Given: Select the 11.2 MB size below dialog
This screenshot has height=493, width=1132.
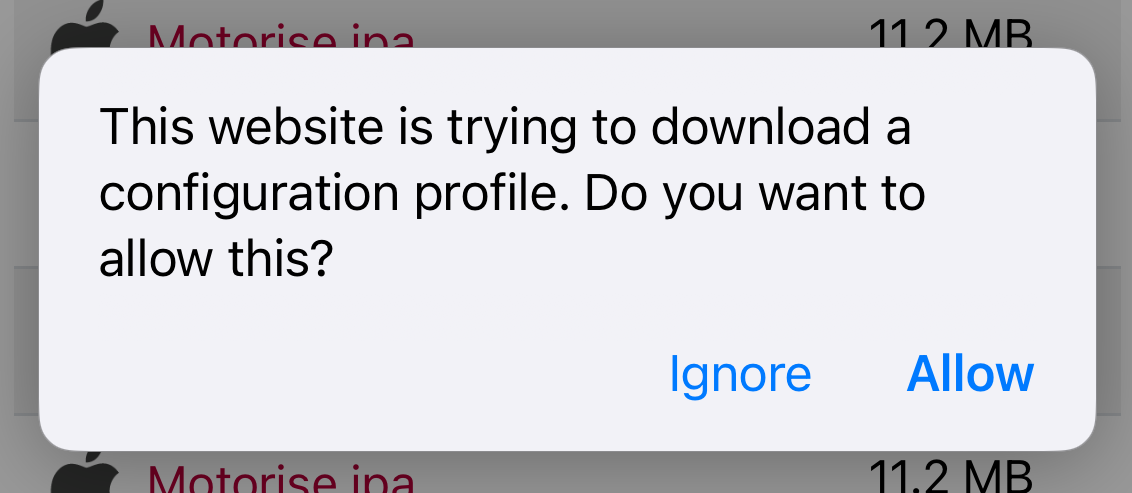Looking at the screenshot, I should click(x=950, y=473).
